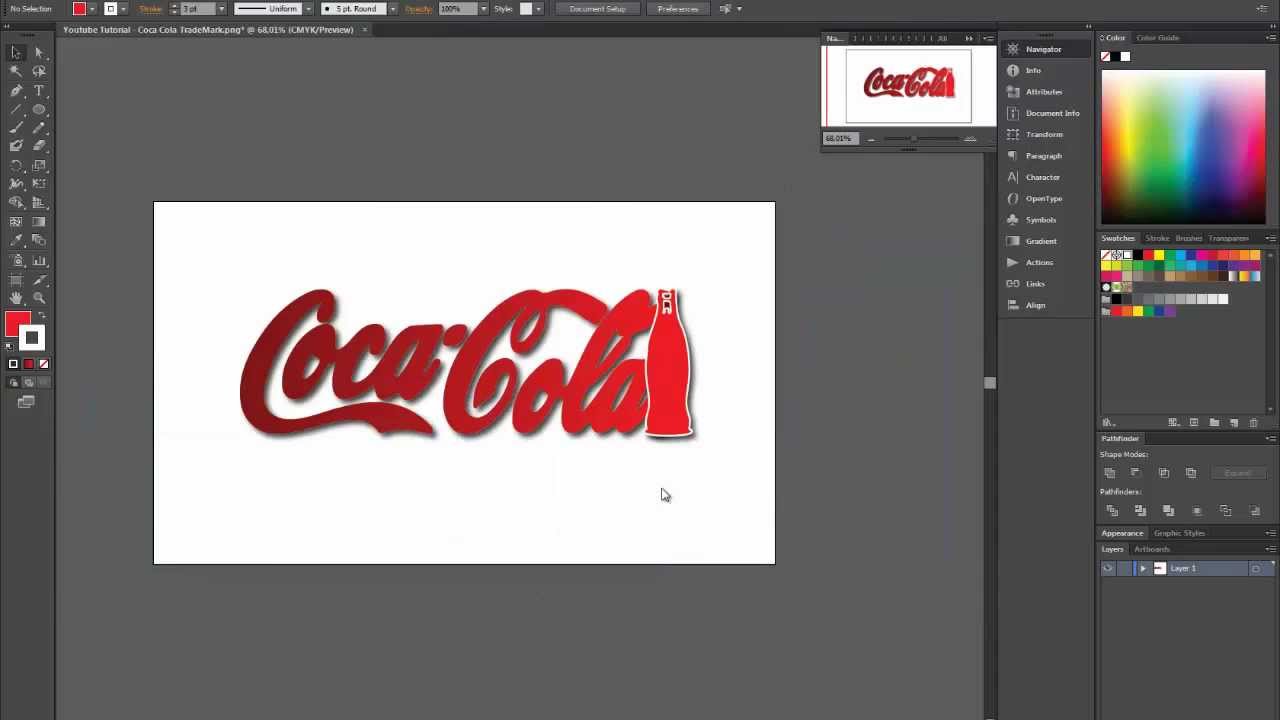Close the Coca Cola TradeMark document tab
This screenshot has height=720, width=1280.
[x=364, y=30]
